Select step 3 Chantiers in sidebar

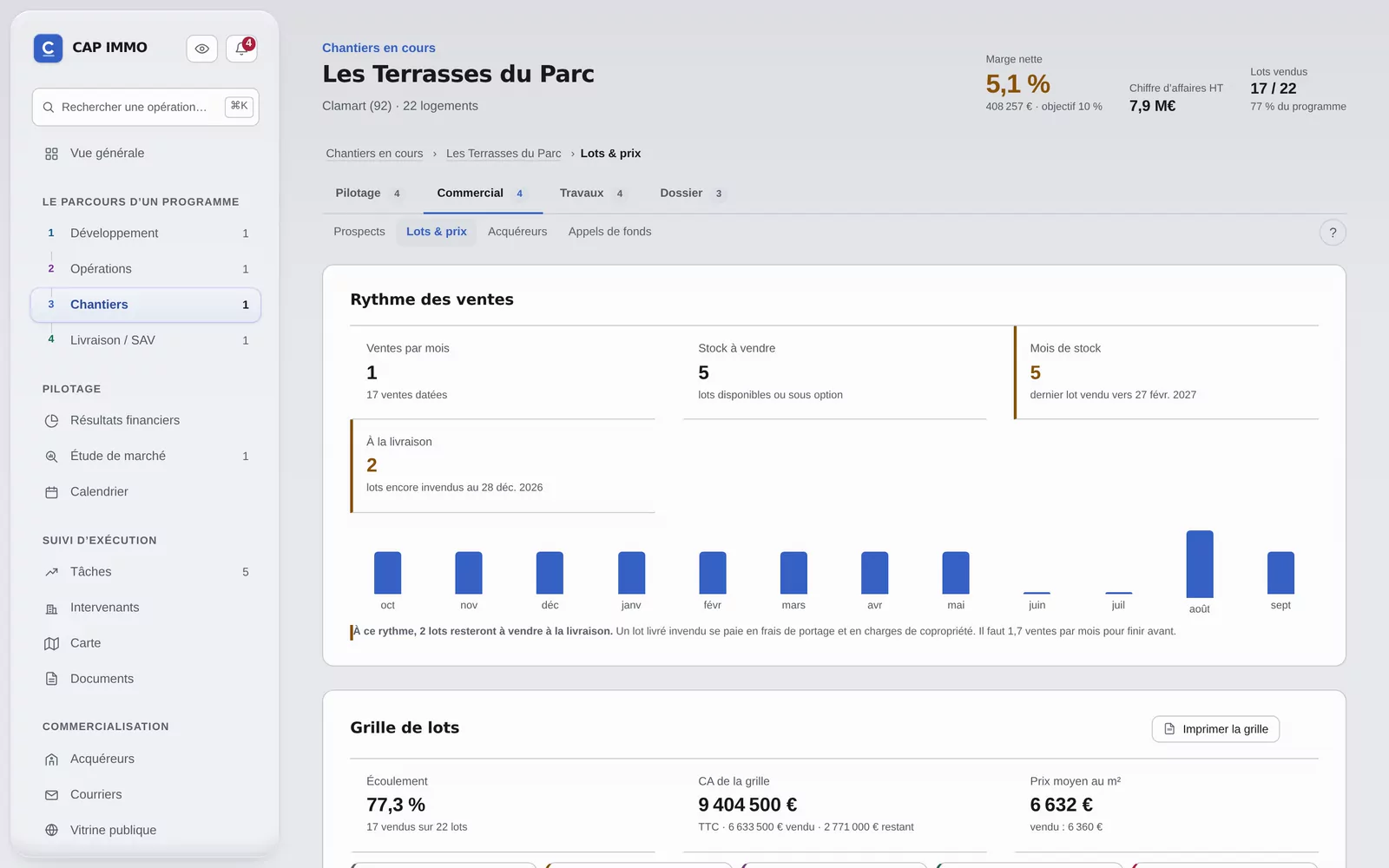(x=145, y=305)
